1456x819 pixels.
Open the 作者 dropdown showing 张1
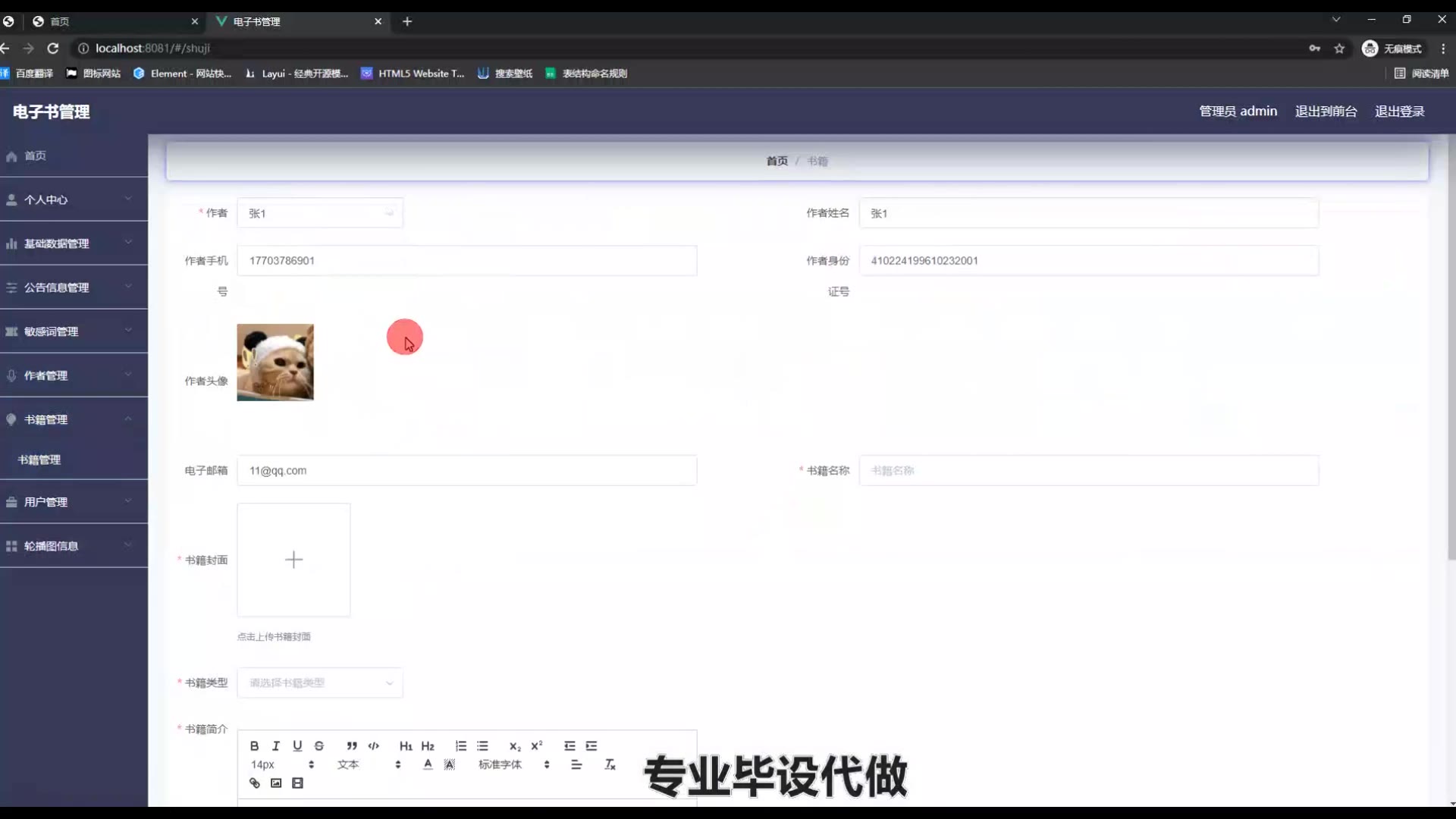pyautogui.click(x=319, y=213)
